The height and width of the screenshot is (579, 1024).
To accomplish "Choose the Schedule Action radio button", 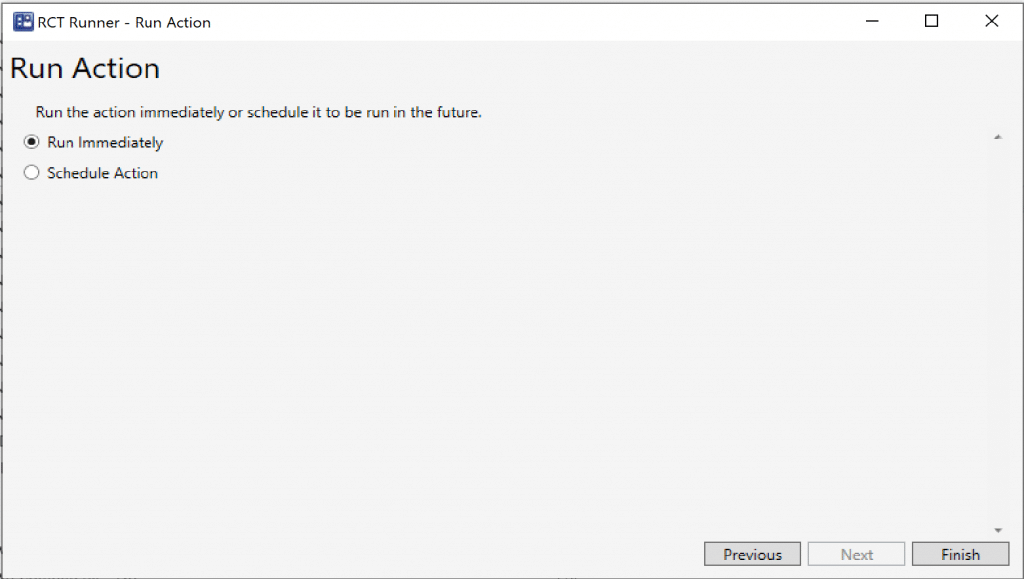I will (x=31, y=173).
